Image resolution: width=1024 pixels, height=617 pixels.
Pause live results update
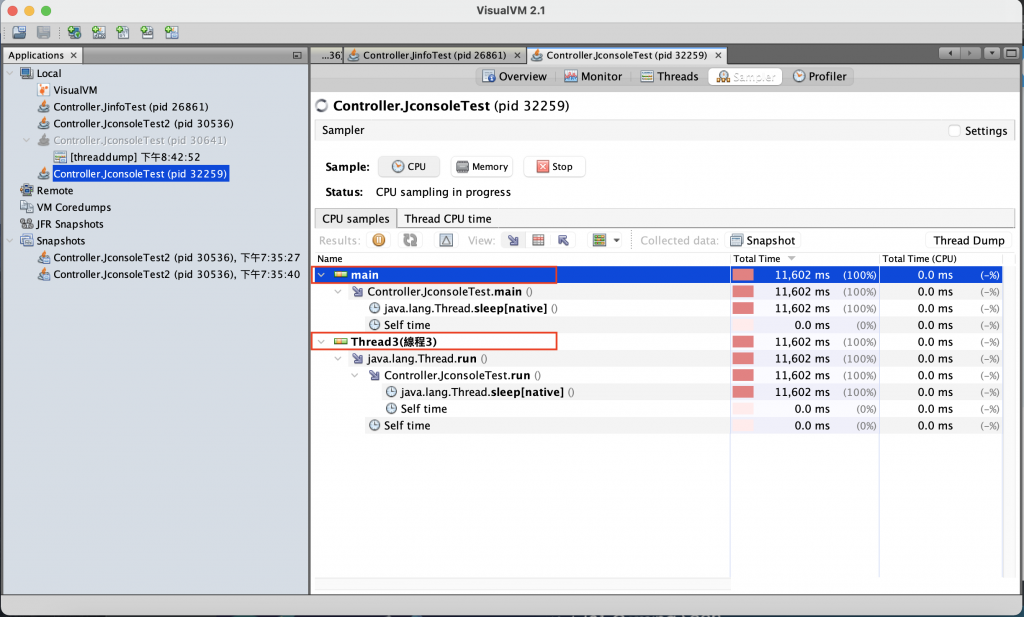pyautogui.click(x=379, y=240)
